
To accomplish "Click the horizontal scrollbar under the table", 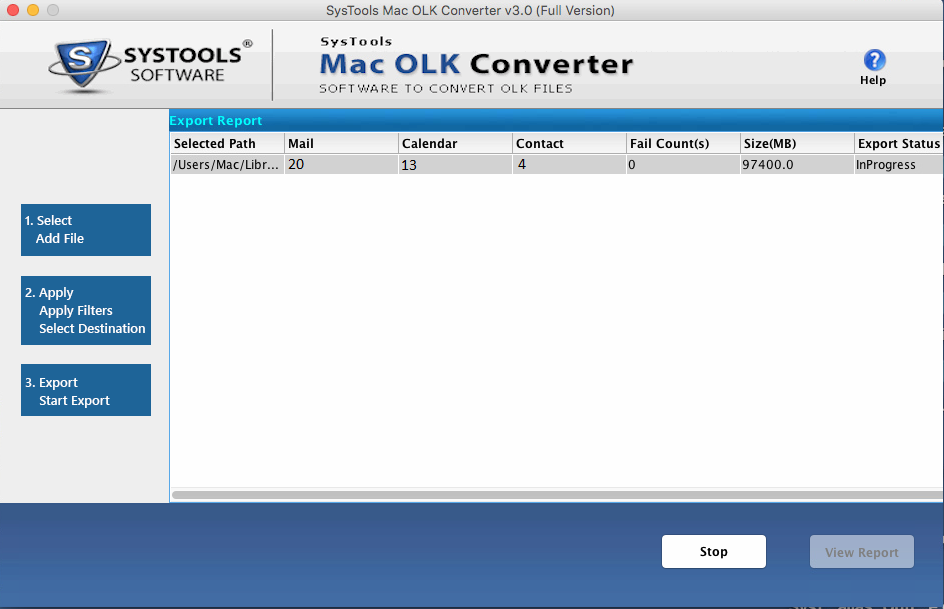I will tap(557, 495).
